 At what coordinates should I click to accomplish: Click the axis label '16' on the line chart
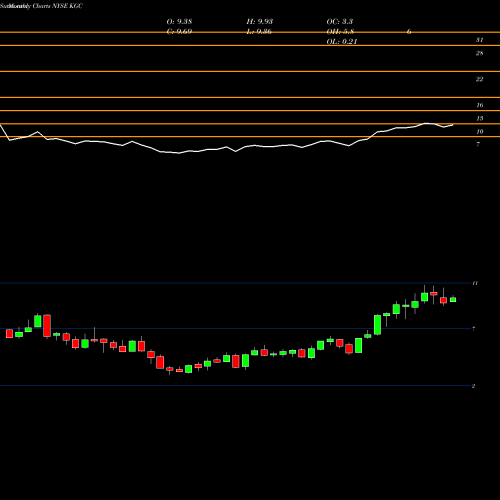(479, 105)
